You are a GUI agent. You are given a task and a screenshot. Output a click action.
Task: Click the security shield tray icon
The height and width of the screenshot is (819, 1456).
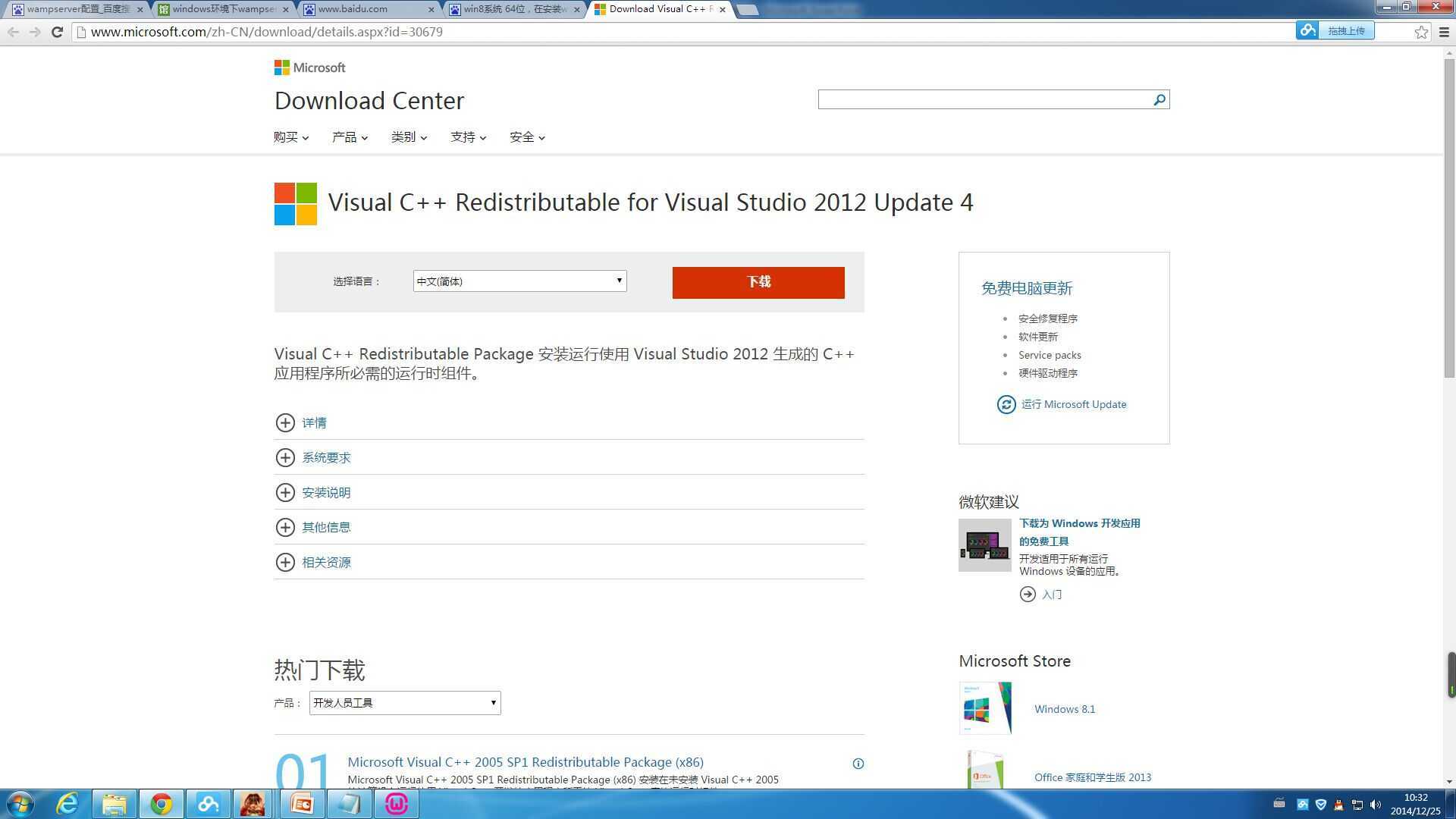pos(1321,805)
